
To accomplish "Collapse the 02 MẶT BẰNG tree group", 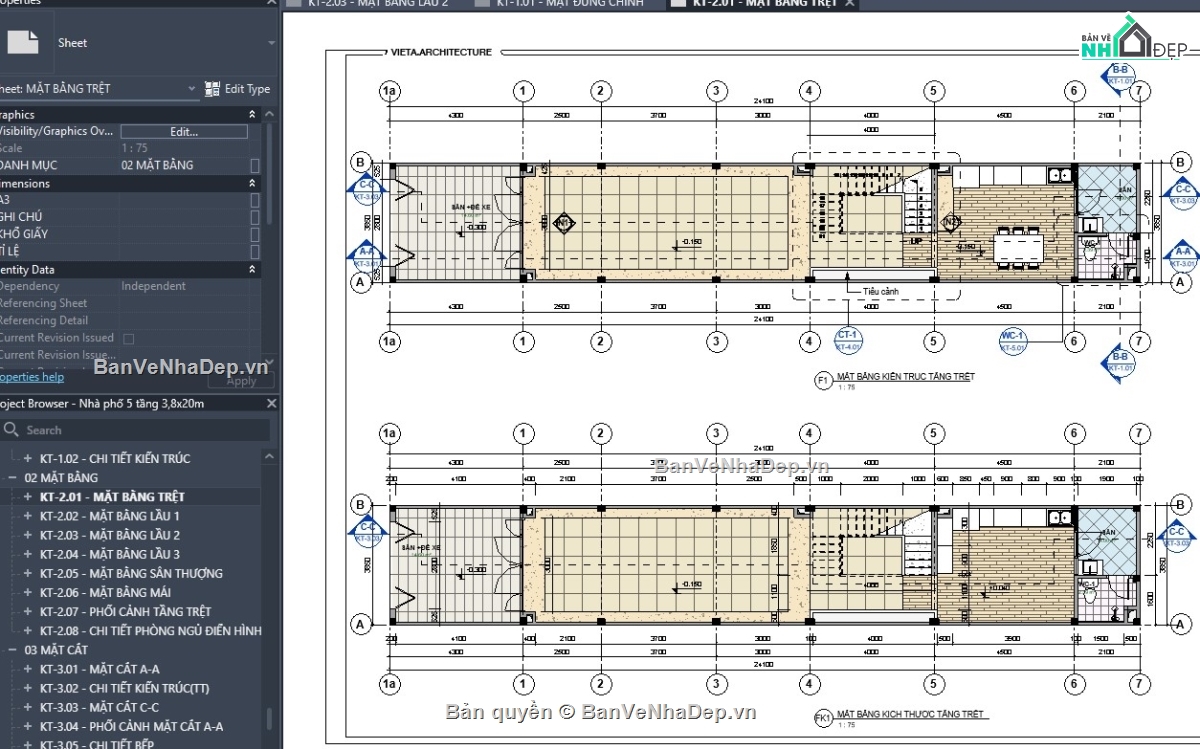I will coord(13,478).
